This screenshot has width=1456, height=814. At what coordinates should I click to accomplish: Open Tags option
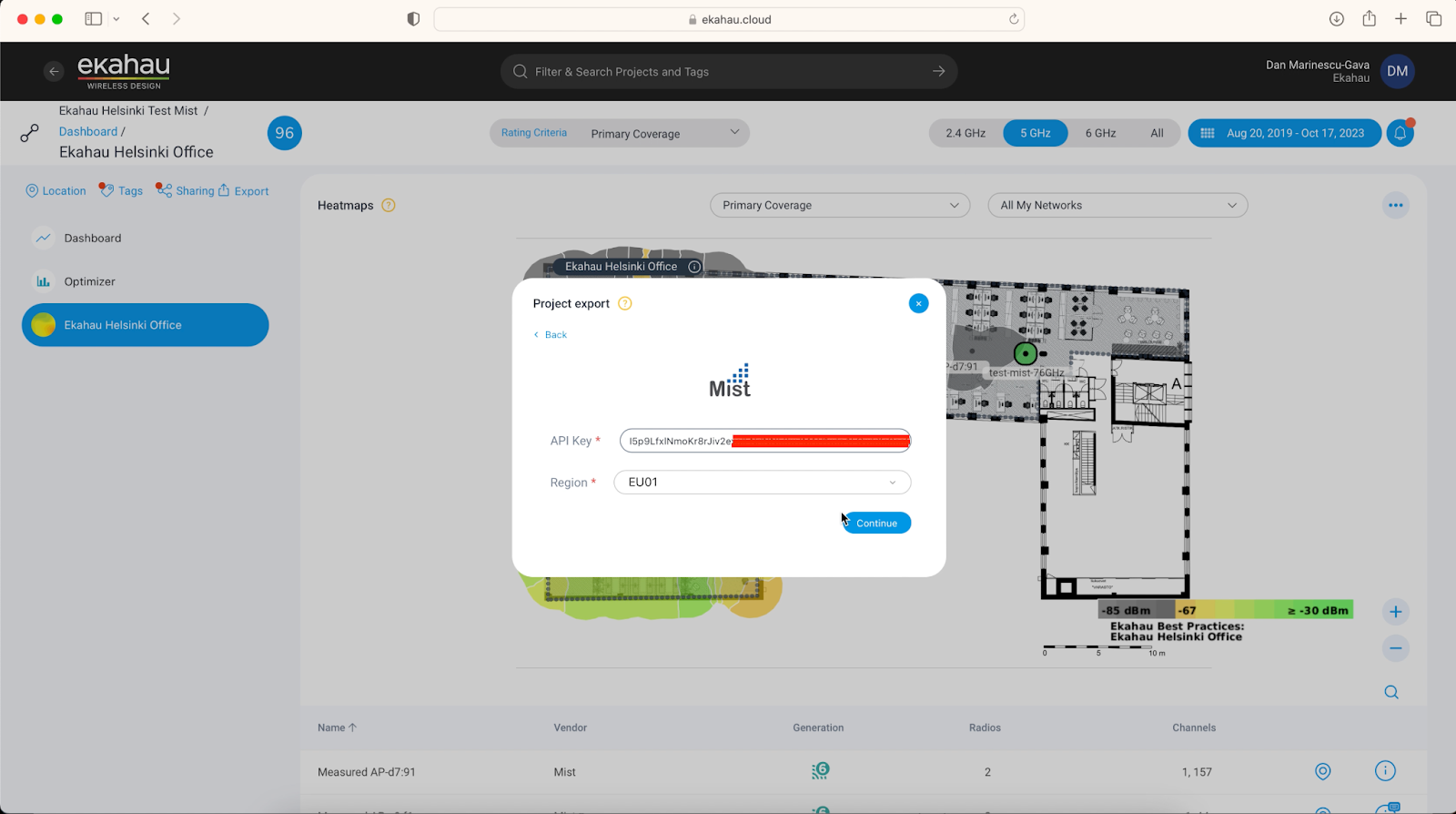point(121,191)
